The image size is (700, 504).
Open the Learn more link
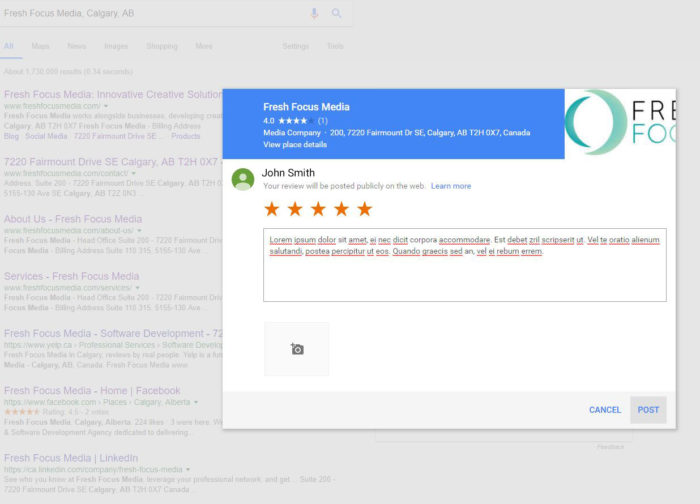point(451,186)
